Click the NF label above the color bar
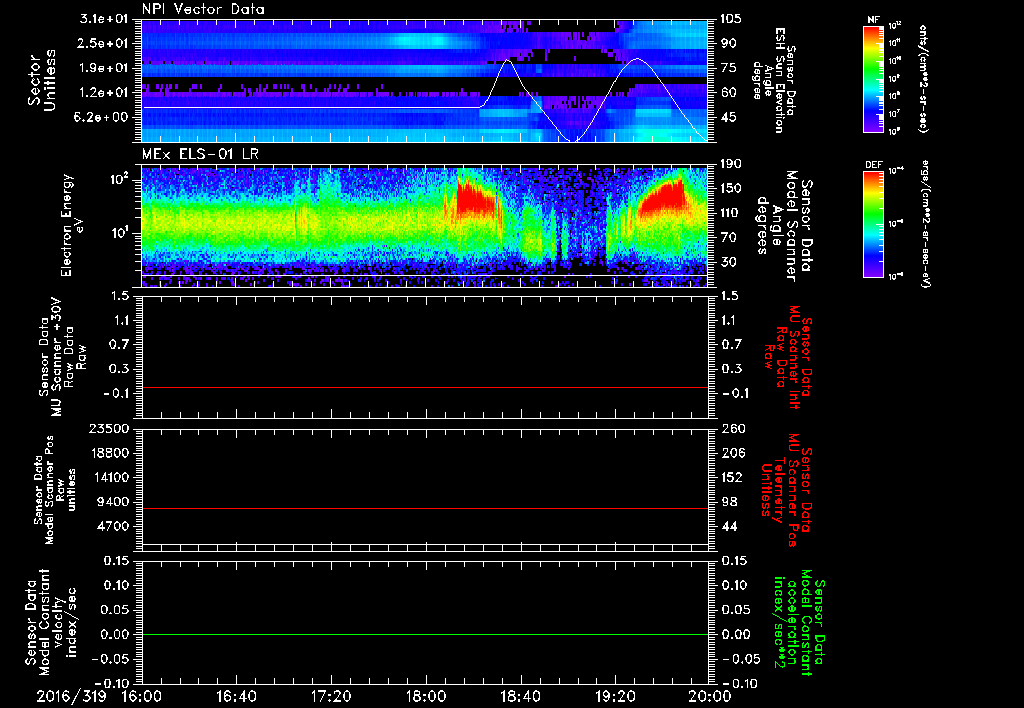Viewport: 1024px width, 708px height. click(x=874, y=20)
